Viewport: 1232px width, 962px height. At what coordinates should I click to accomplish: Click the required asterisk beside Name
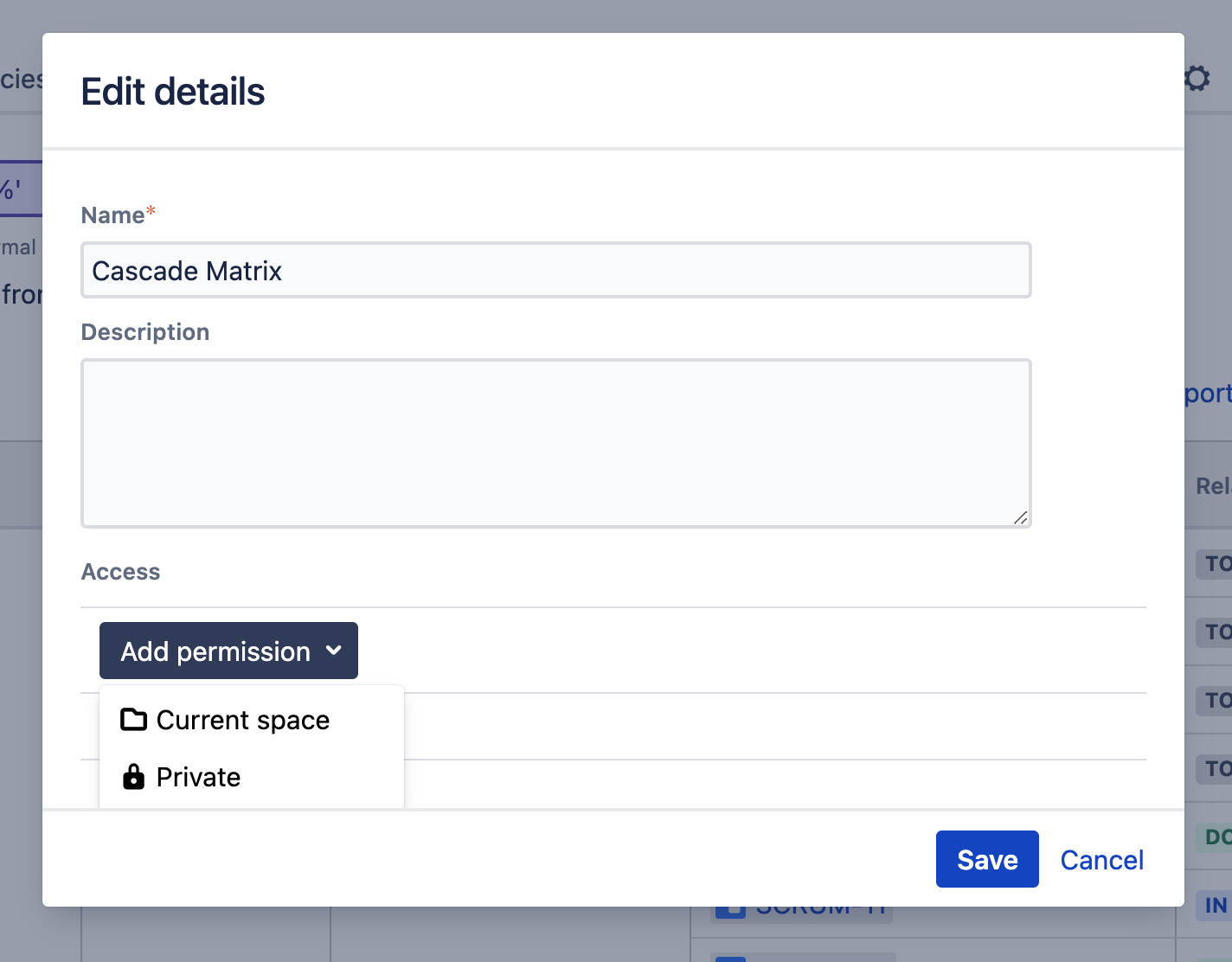151,210
